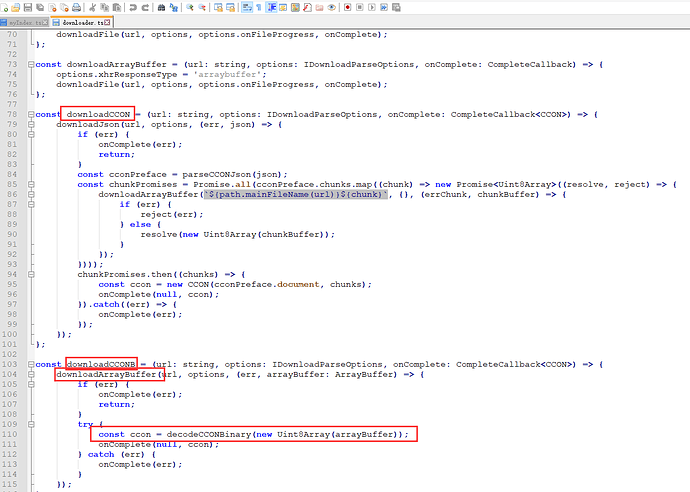The height and width of the screenshot is (492, 690).
Task: Collapse the try block at line 109
Action: pos(31,424)
